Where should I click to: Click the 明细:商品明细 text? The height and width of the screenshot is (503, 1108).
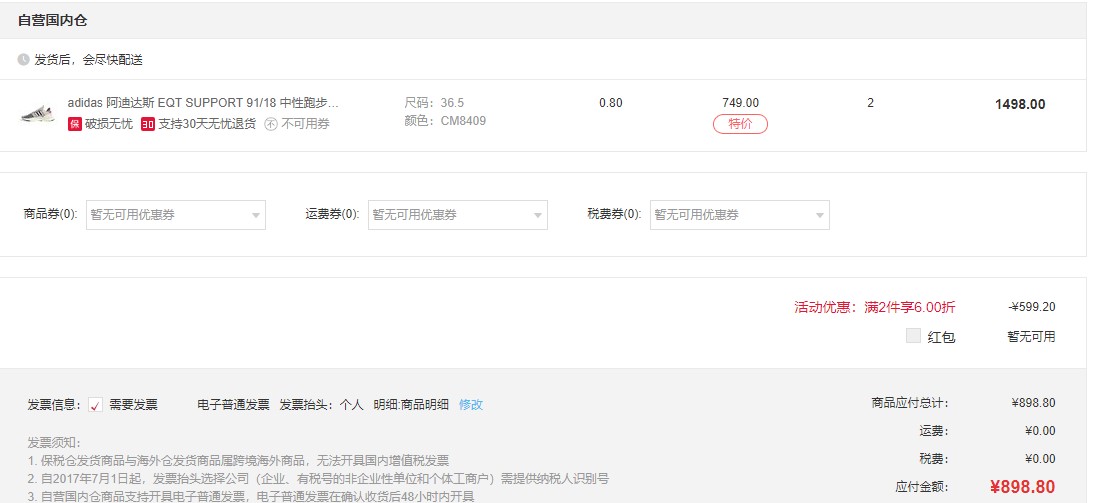[411, 405]
